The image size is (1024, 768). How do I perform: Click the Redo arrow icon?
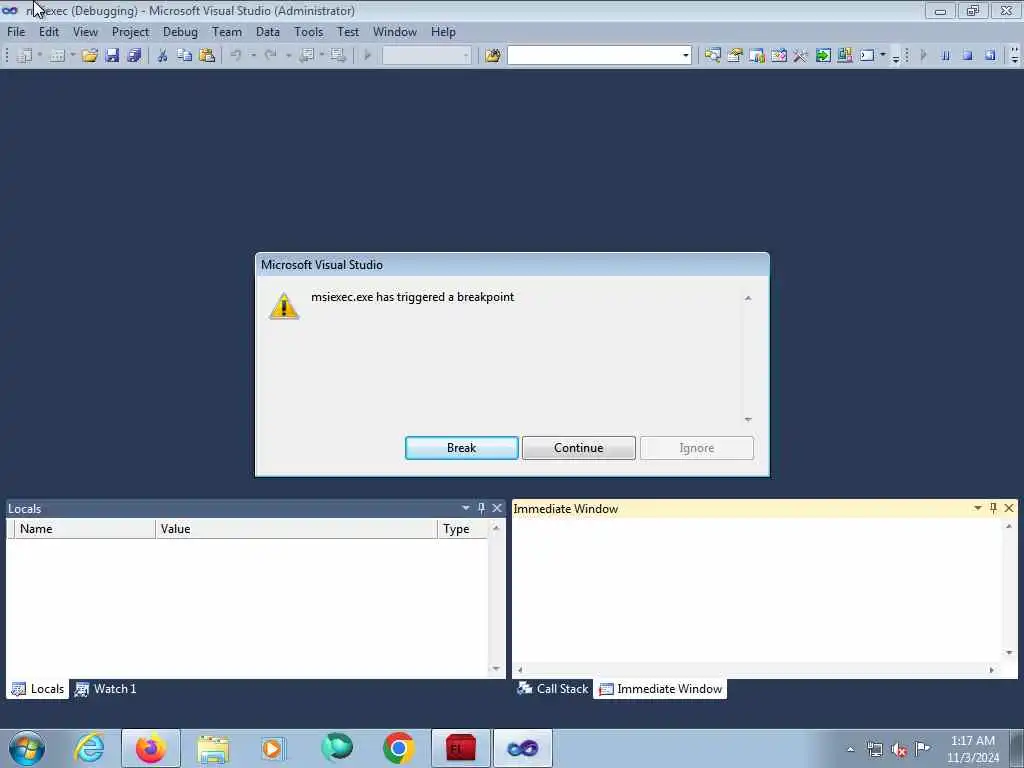[271, 56]
